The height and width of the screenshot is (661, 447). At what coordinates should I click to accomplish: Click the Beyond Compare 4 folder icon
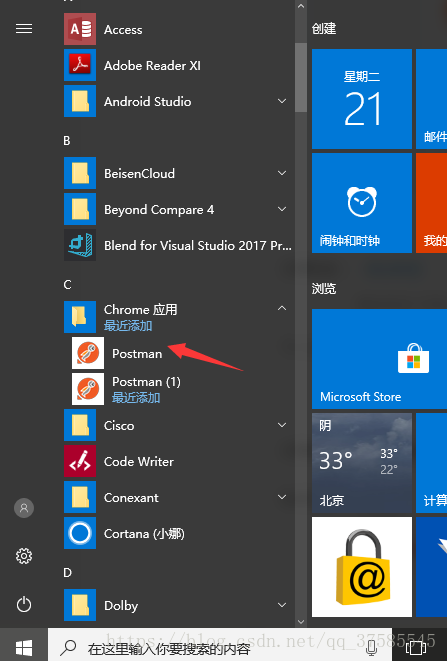80,209
